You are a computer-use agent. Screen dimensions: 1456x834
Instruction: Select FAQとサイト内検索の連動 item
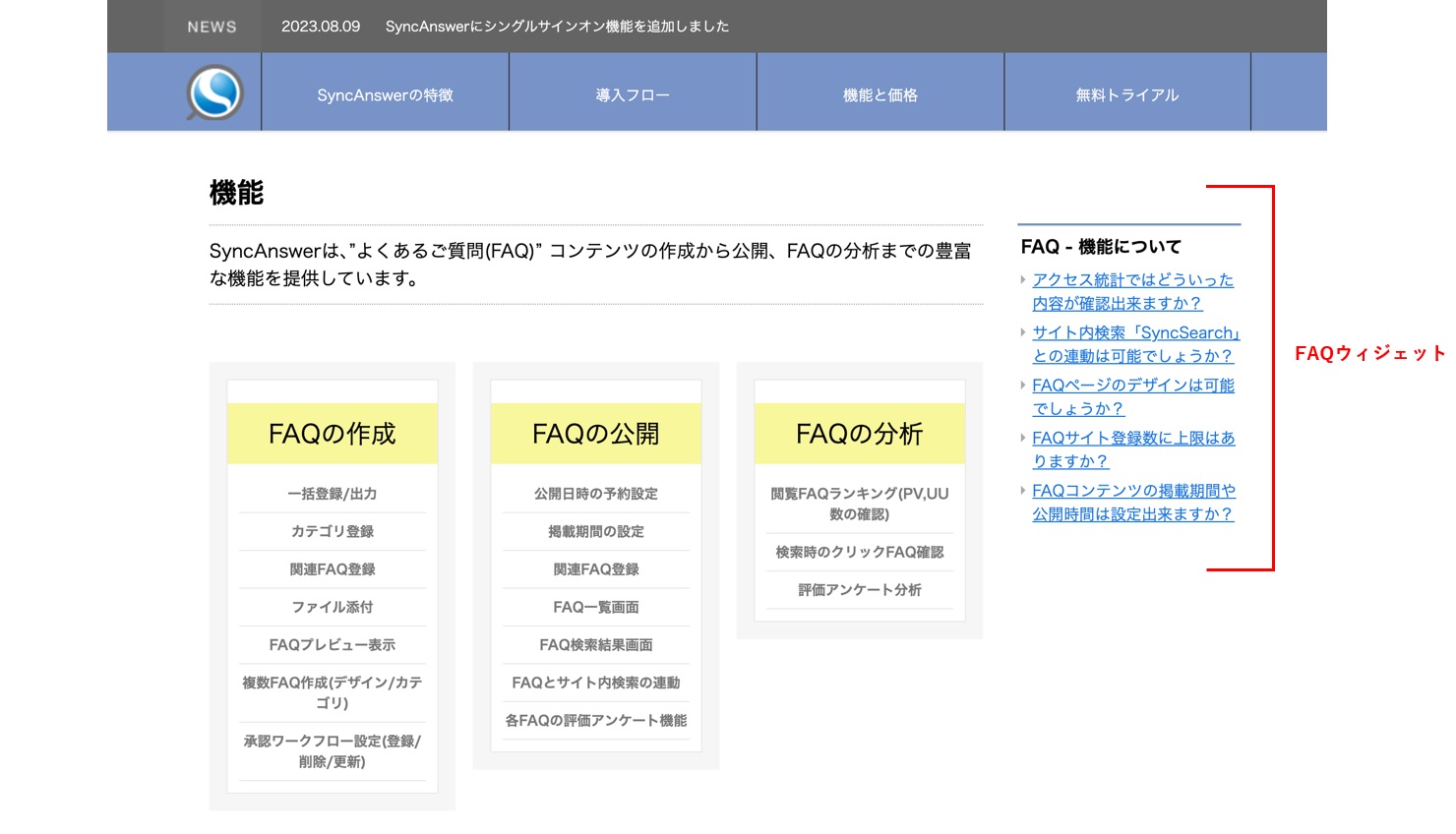[596, 683]
